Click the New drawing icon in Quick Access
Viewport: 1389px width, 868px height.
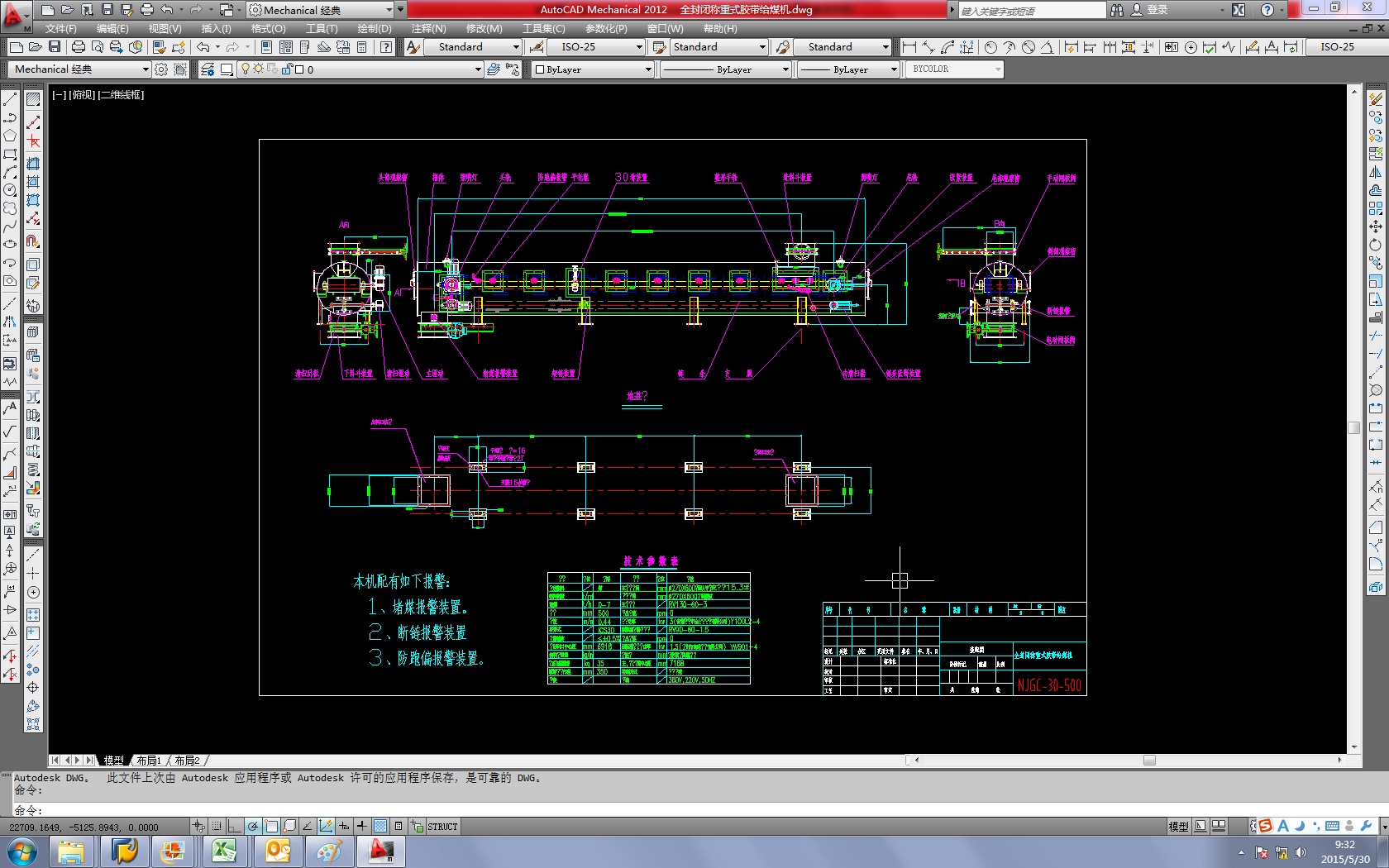(48, 10)
